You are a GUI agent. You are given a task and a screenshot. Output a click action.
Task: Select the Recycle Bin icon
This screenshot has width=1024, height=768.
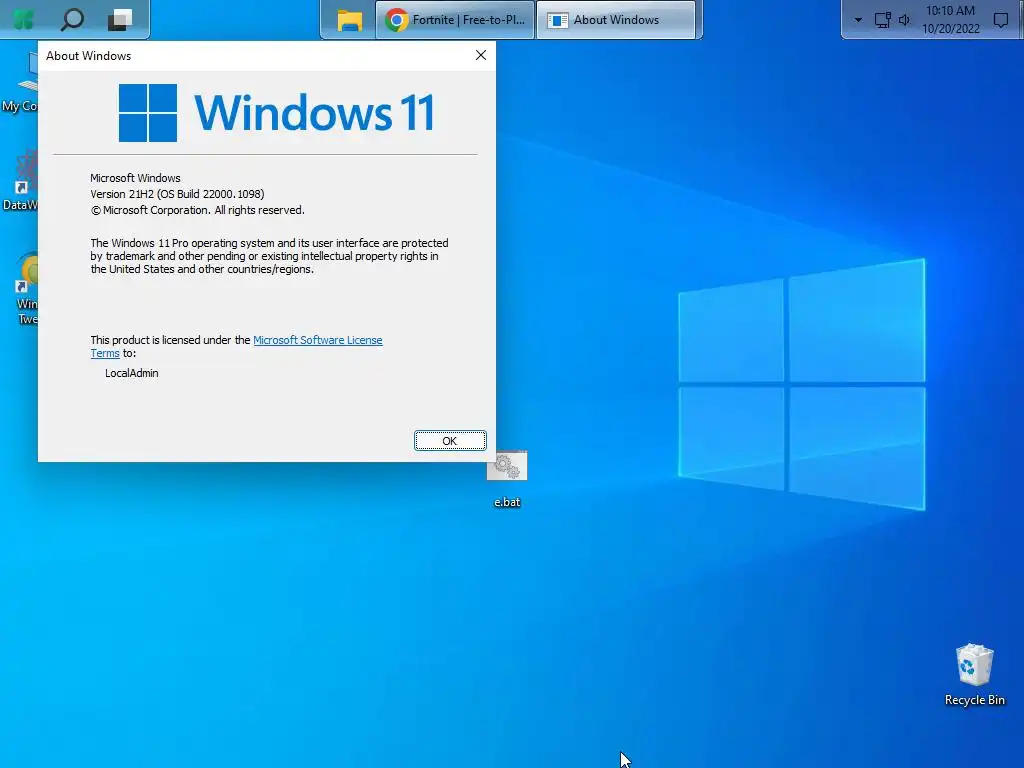pyautogui.click(x=974, y=675)
